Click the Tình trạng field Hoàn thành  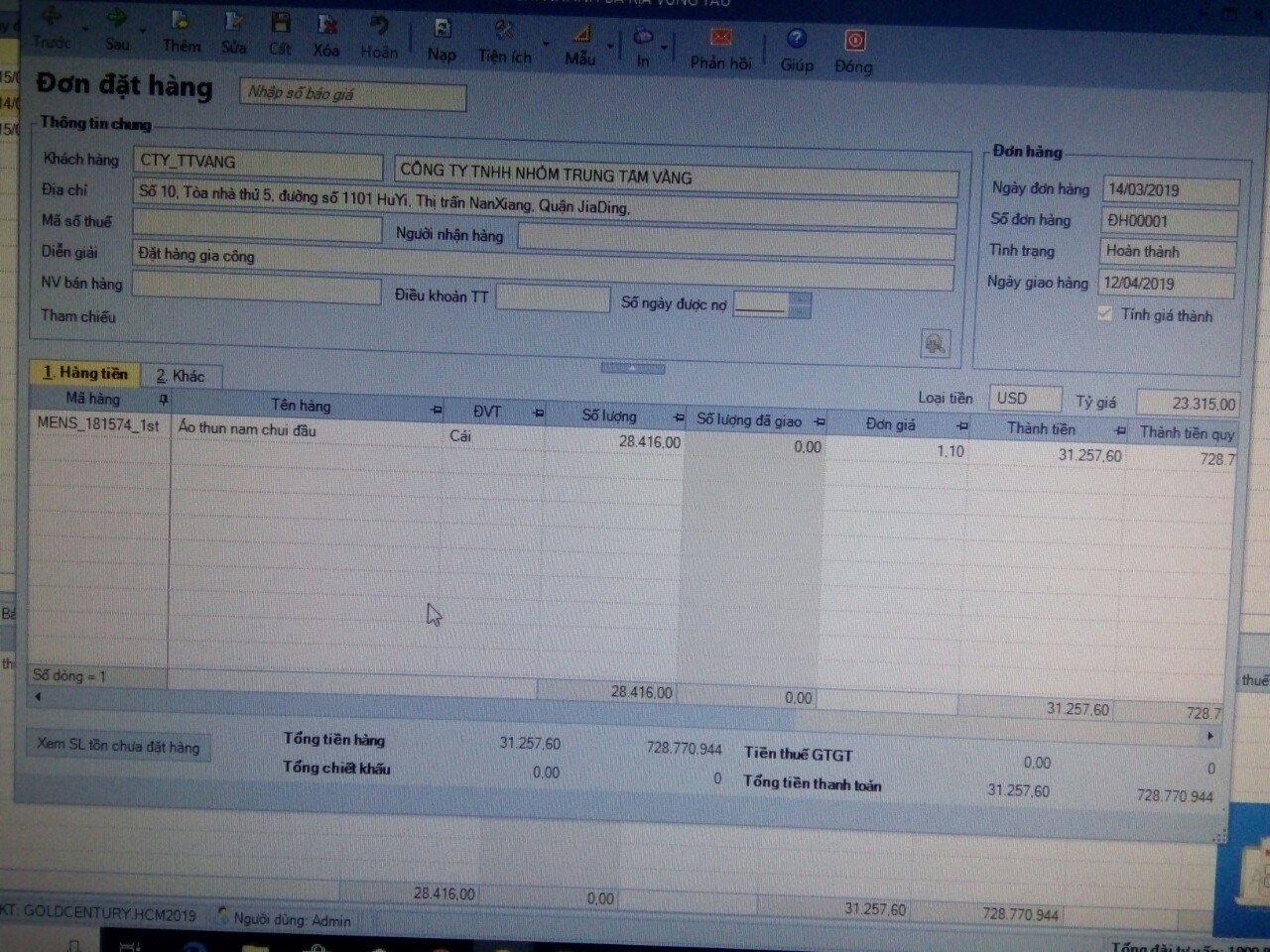pos(1168,252)
